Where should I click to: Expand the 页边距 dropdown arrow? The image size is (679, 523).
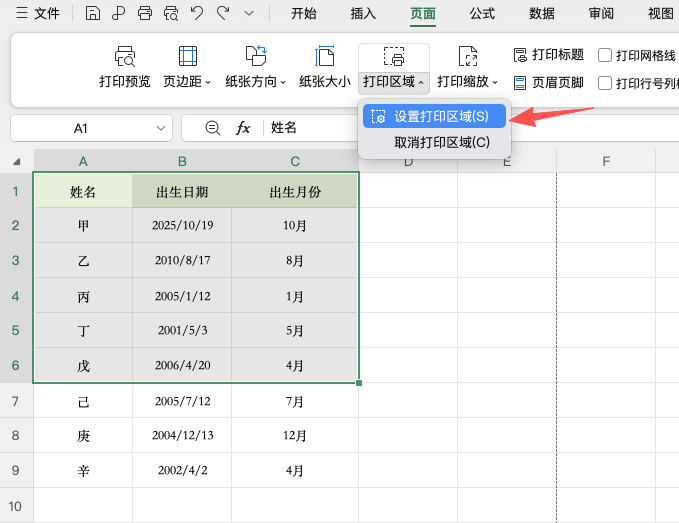click(208, 82)
